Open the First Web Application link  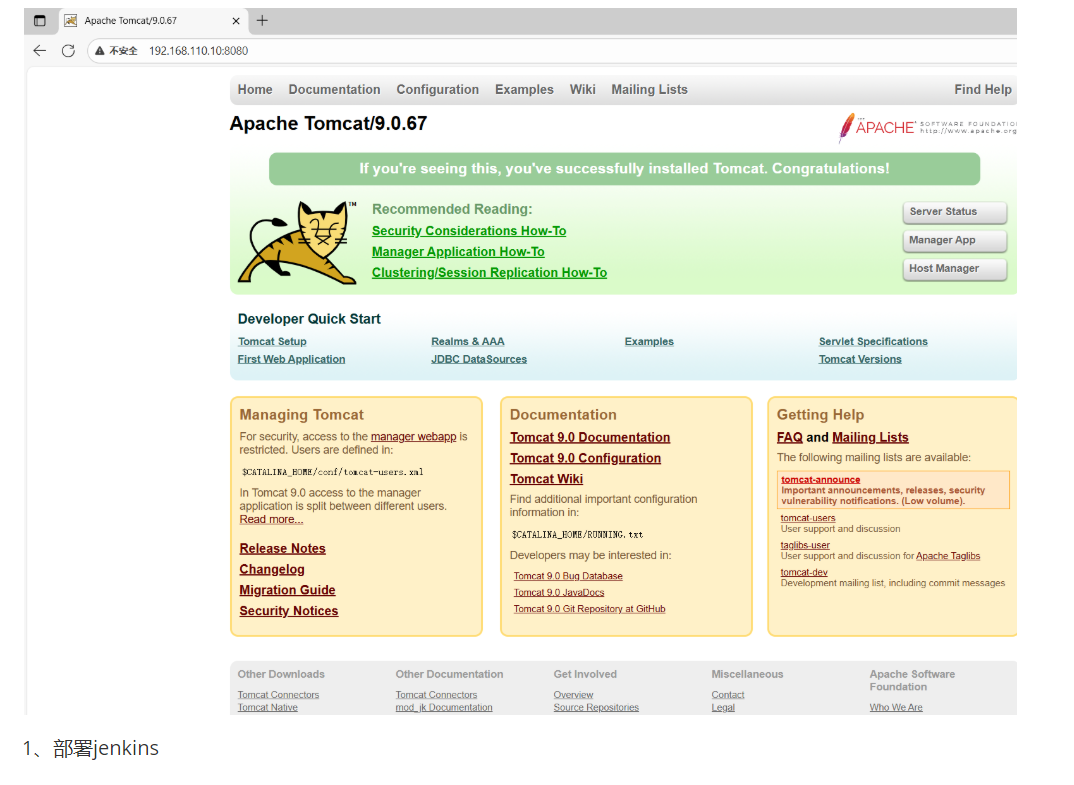tap(291, 360)
